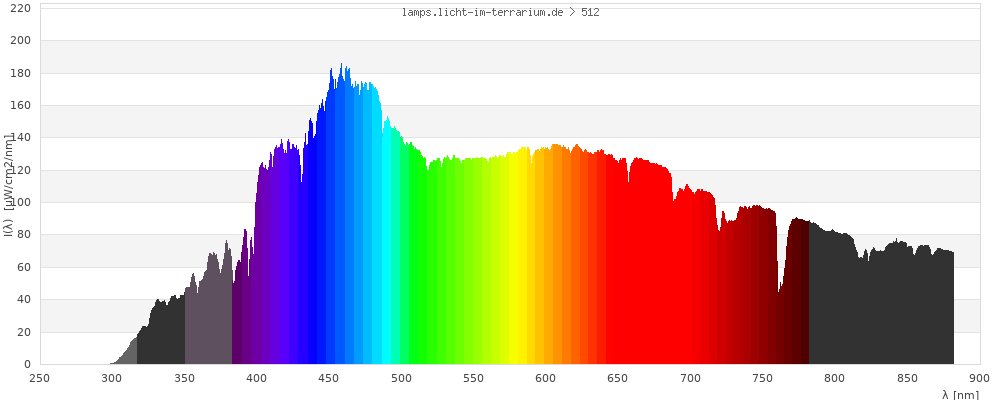Select the 100 value on intensity axis

point(21,202)
